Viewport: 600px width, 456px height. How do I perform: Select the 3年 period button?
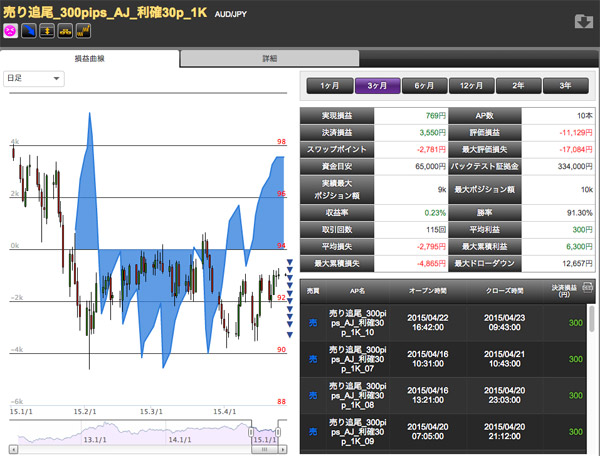click(566, 86)
